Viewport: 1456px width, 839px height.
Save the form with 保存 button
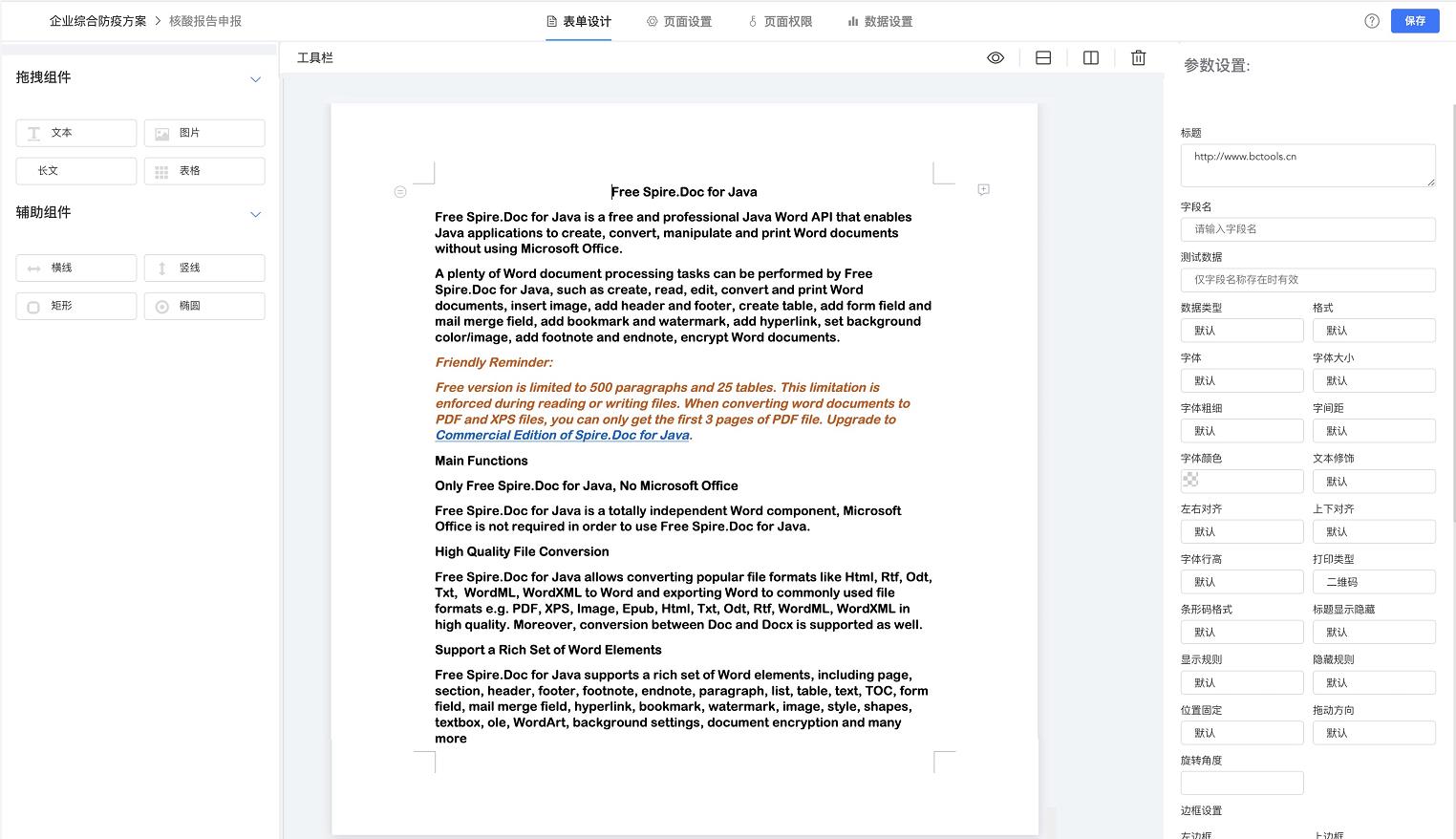(x=1415, y=21)
